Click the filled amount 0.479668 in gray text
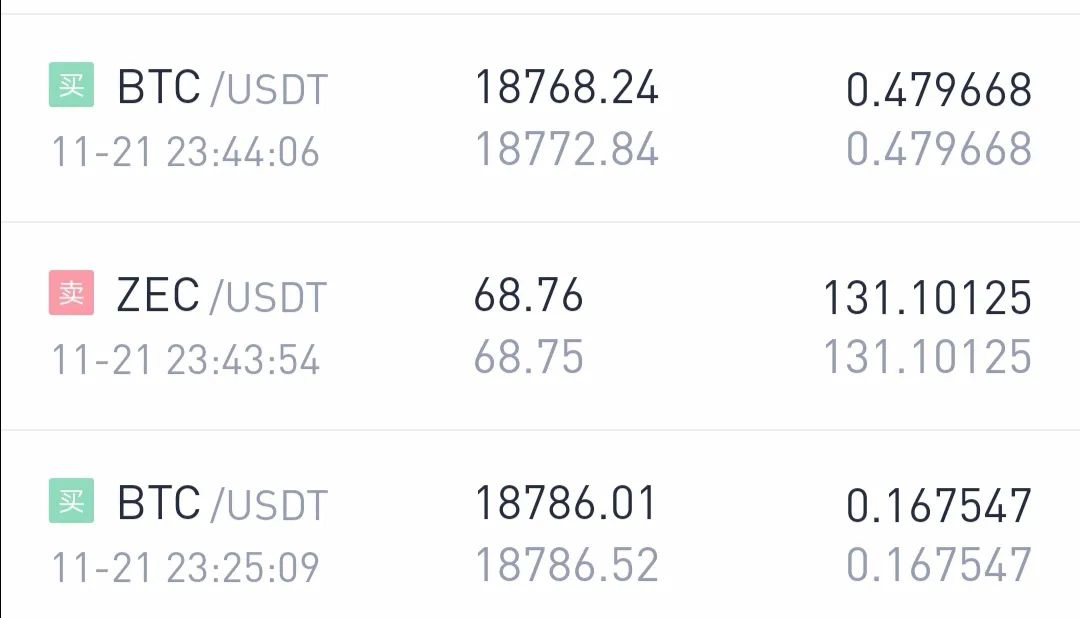This screenshot has height=618, width=1080. coord(939,149)
